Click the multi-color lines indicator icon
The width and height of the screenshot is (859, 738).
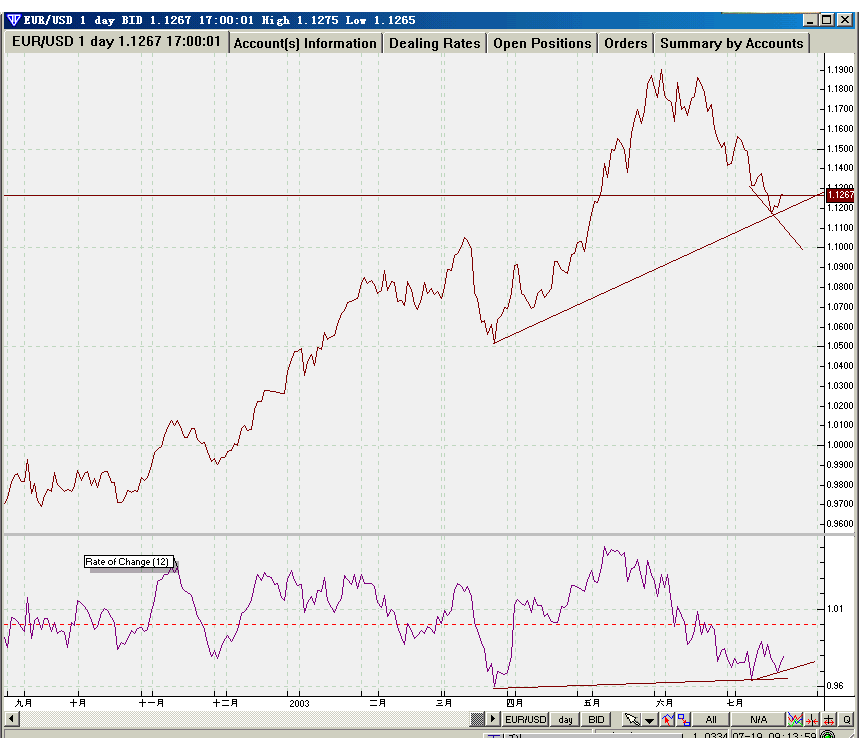click(x=795, y=719)
